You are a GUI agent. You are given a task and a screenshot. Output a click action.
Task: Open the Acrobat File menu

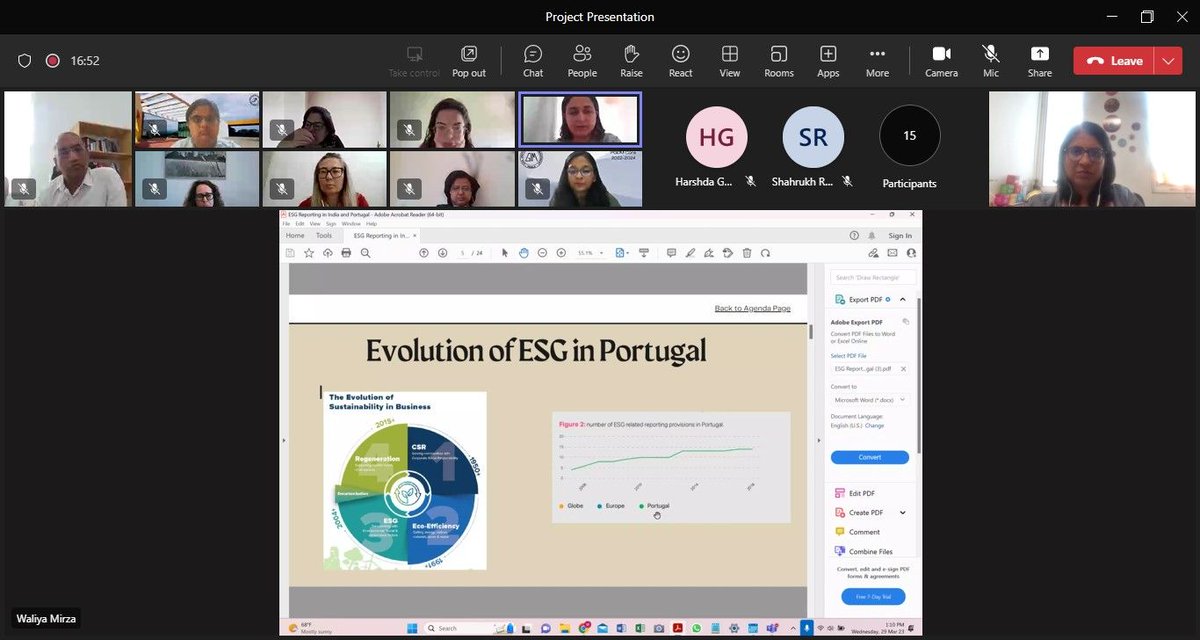[x=286, y=224]
